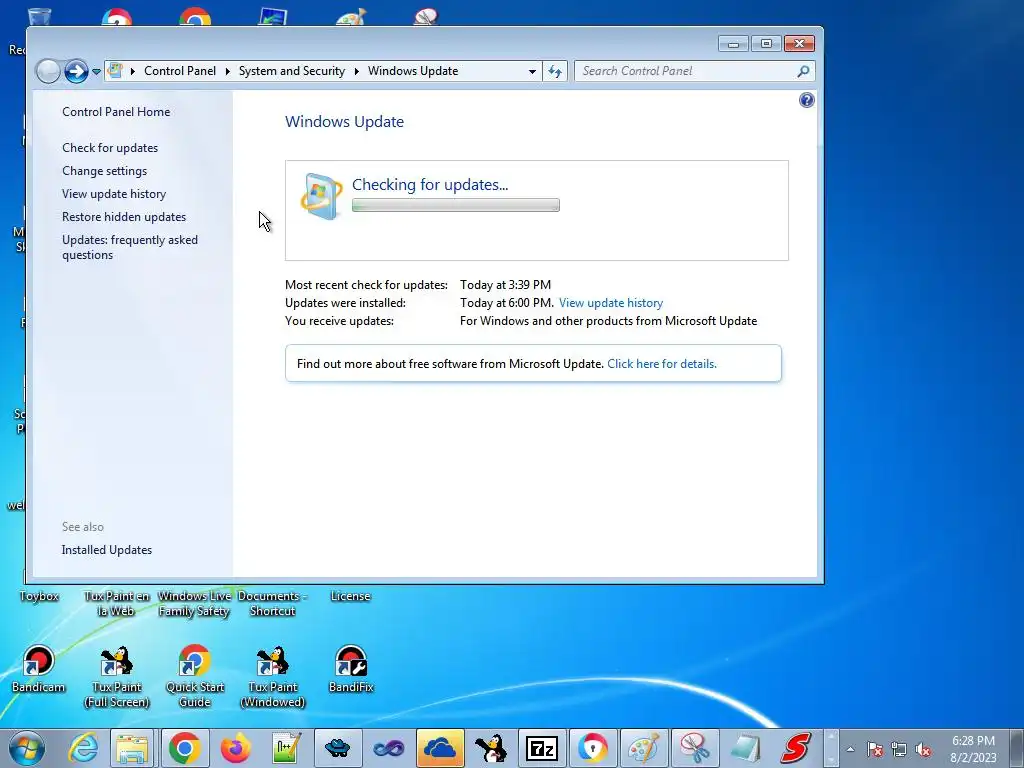
Task: Open Tux Paint penguin in the taskbar
Action: tap(490, 748)
